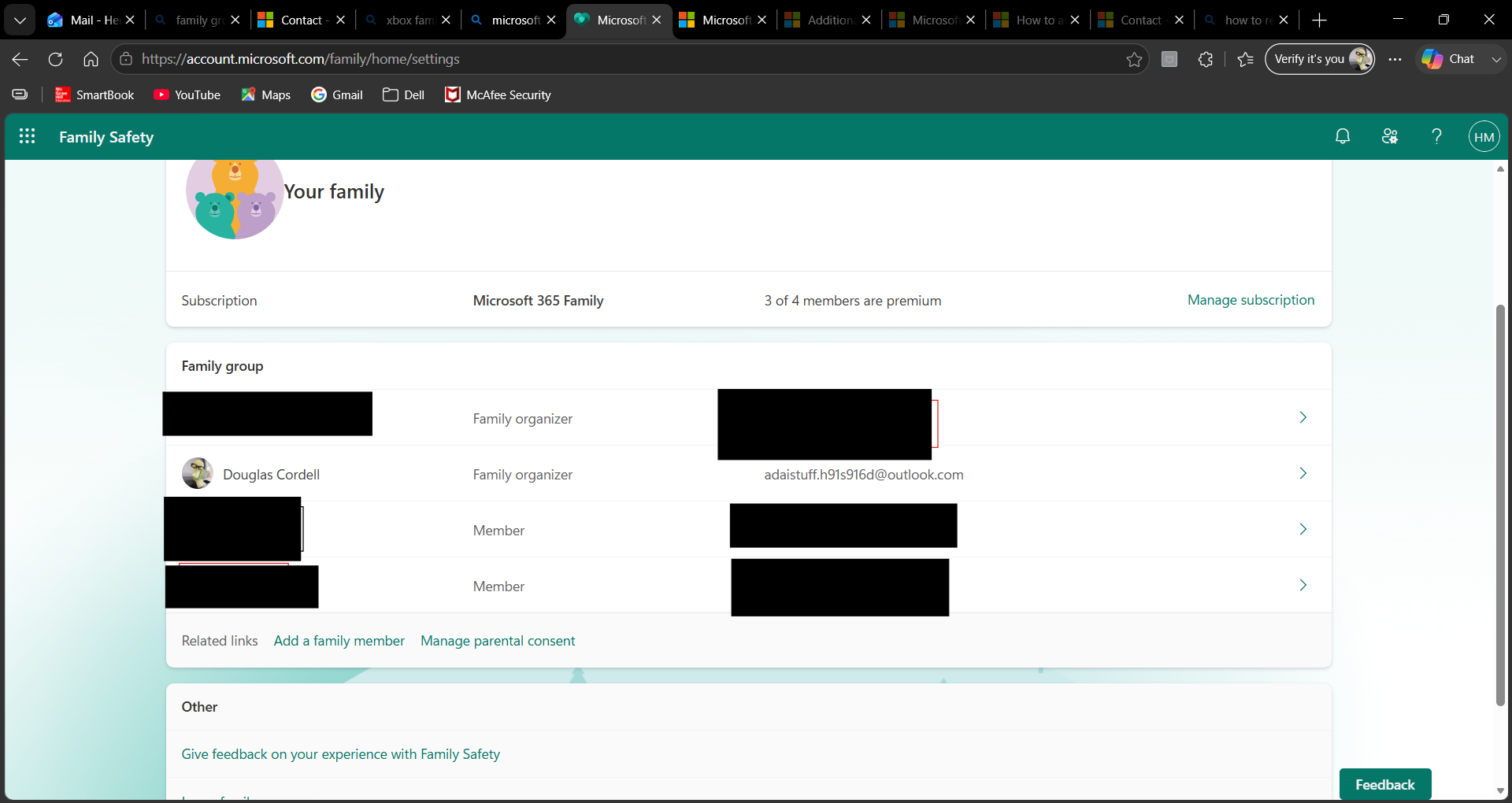The width and height of the screenshot is (1512, 803).
Task: Open the browser Settings and more menu
Action: click(1395, 59)
